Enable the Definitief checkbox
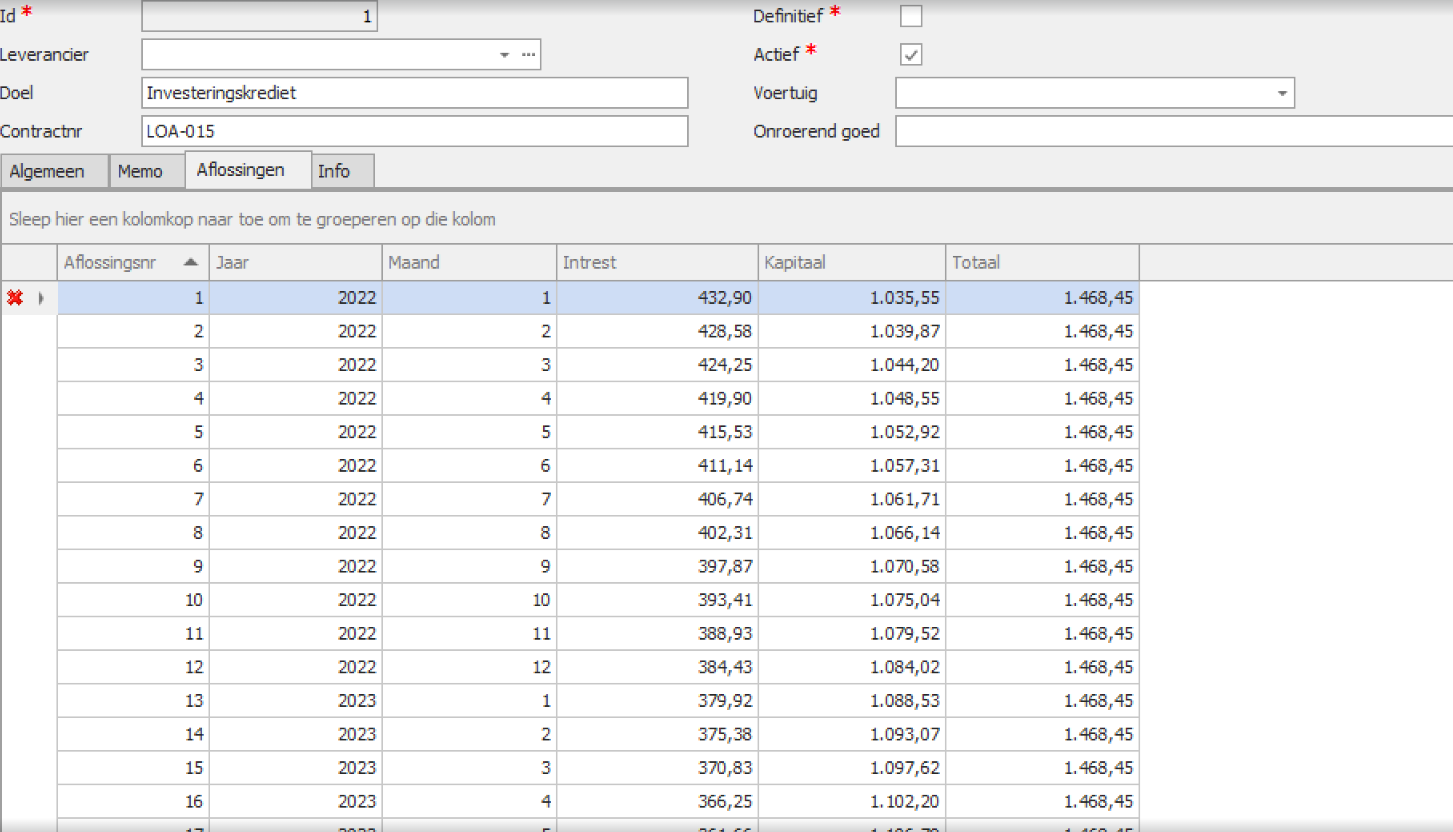1453x832 pixels. [x=911, y=16]
